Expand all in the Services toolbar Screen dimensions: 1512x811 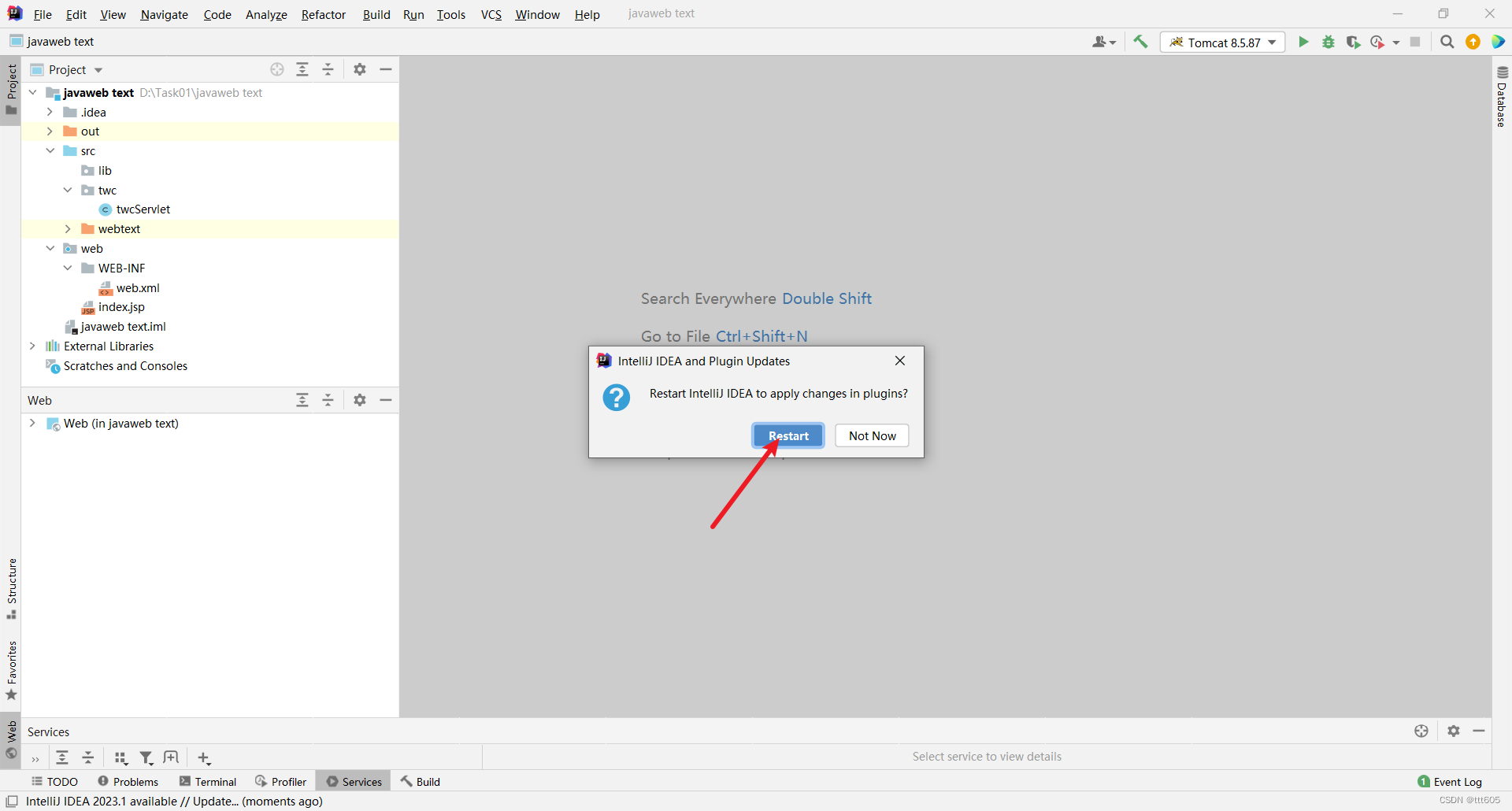click(x=62, y=757)
